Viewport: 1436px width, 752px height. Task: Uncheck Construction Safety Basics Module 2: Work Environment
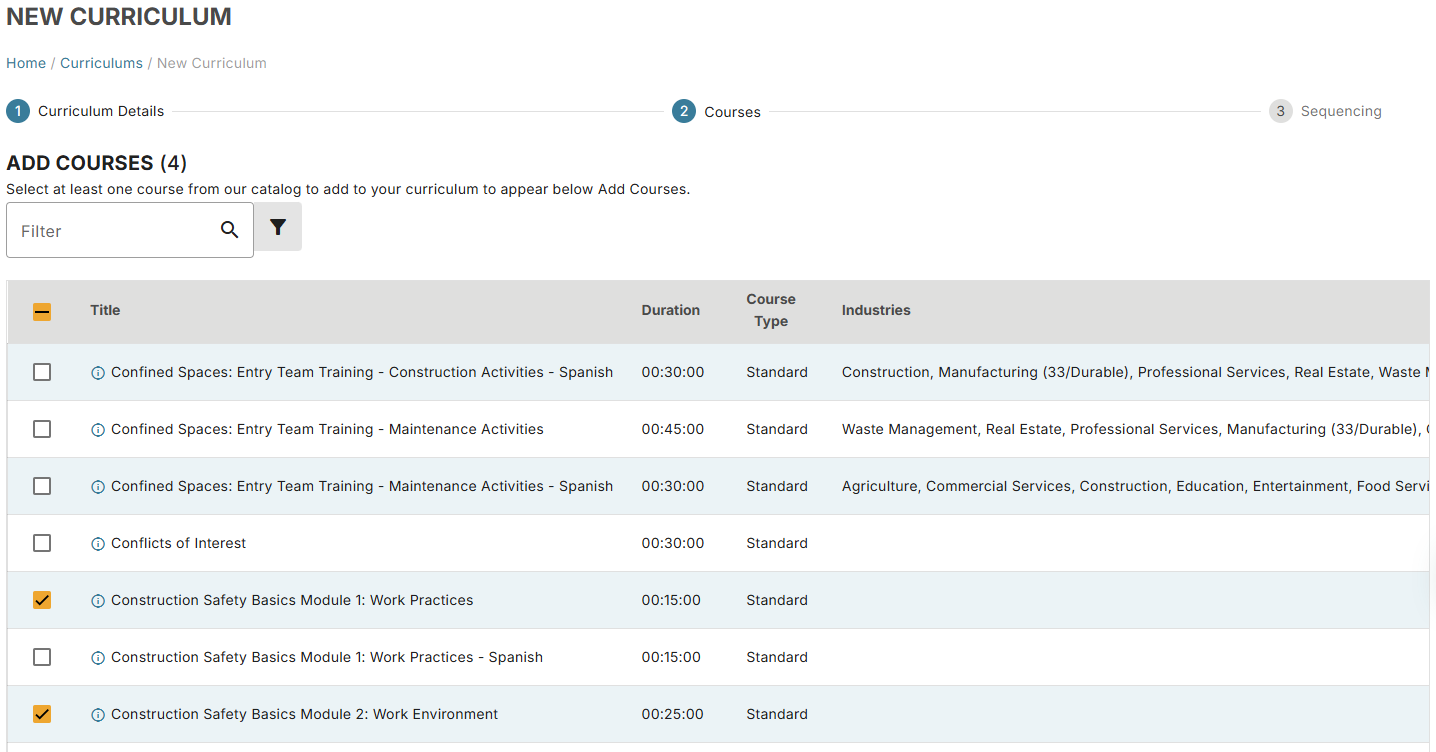click(x=42, y=714)
